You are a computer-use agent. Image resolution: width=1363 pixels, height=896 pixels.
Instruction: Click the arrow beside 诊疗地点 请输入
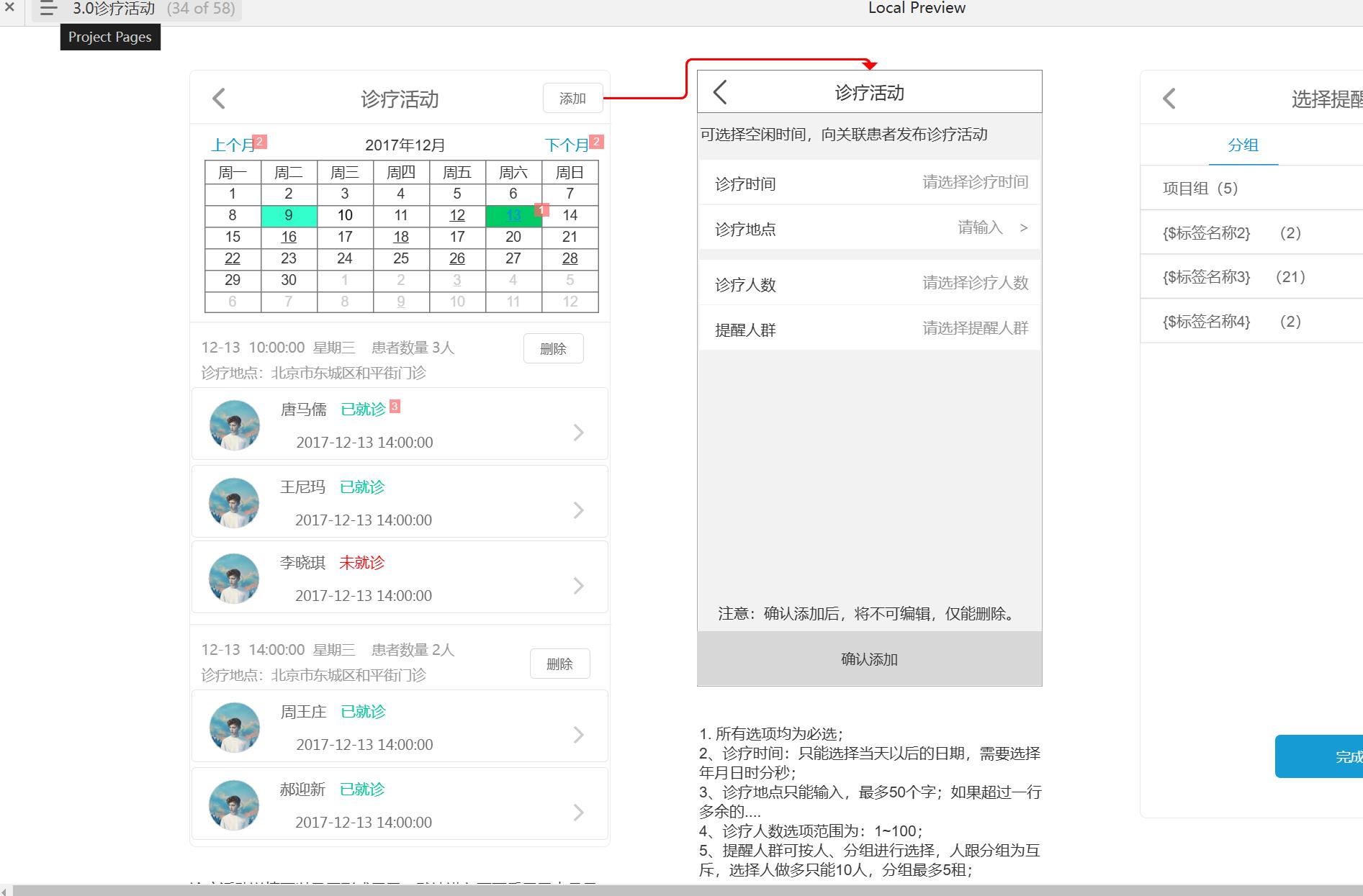1024,228
